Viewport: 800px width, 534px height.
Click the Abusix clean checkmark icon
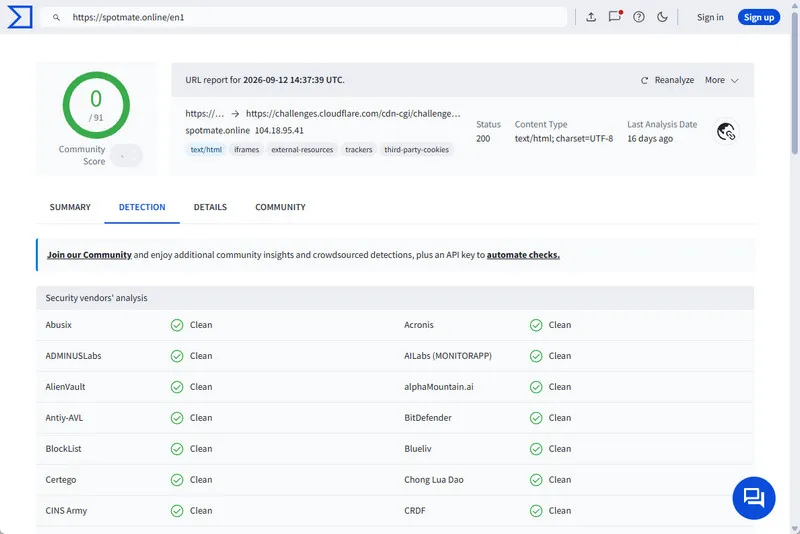click(x=177, y=325)
